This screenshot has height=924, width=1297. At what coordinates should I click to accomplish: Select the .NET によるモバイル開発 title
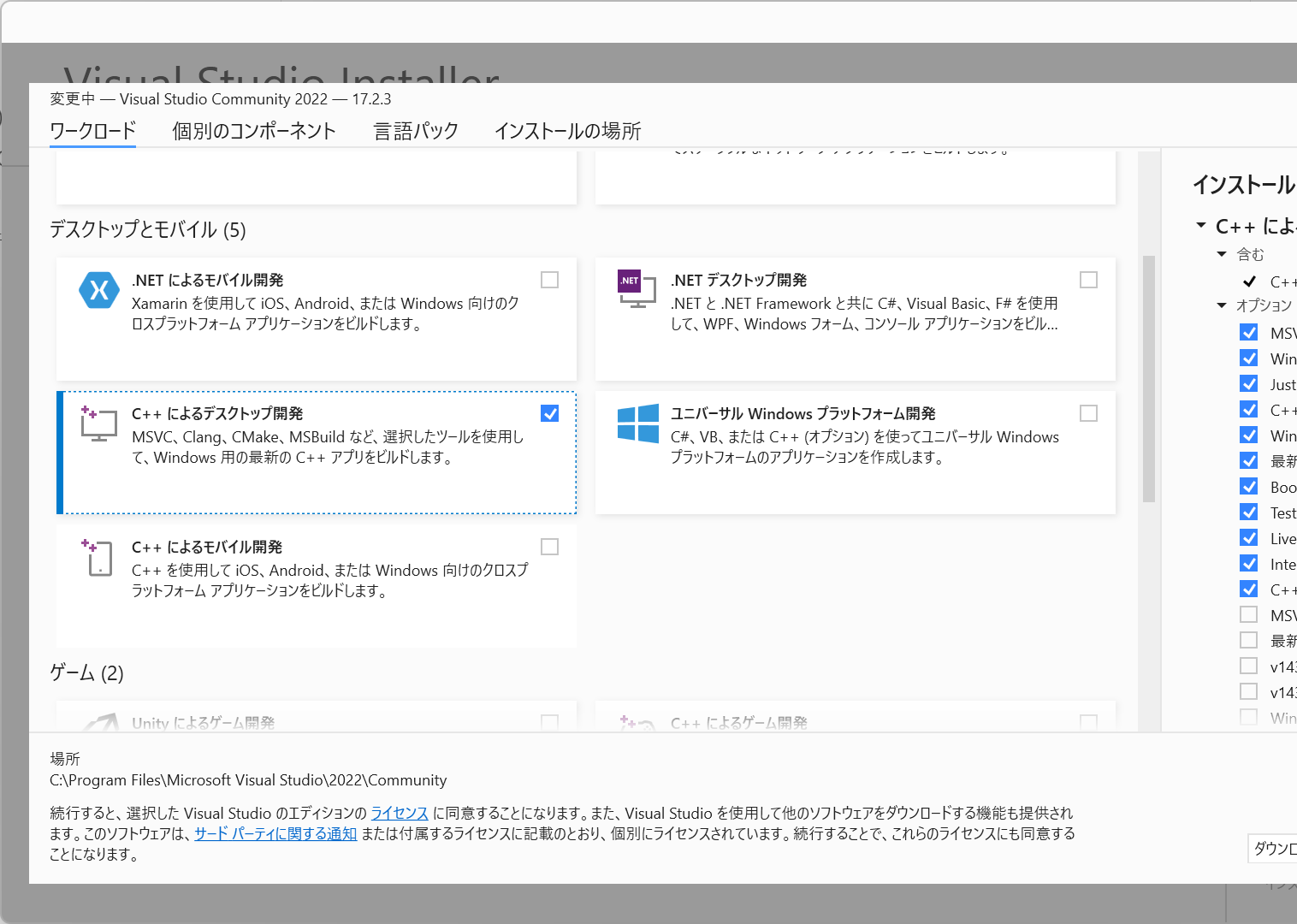(x=208, y=280)
